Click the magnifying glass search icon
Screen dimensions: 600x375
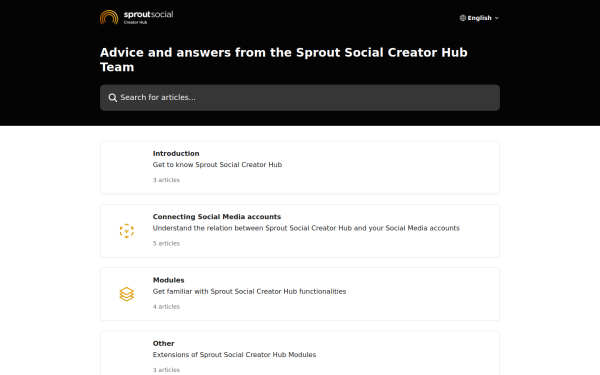(112, 98)
